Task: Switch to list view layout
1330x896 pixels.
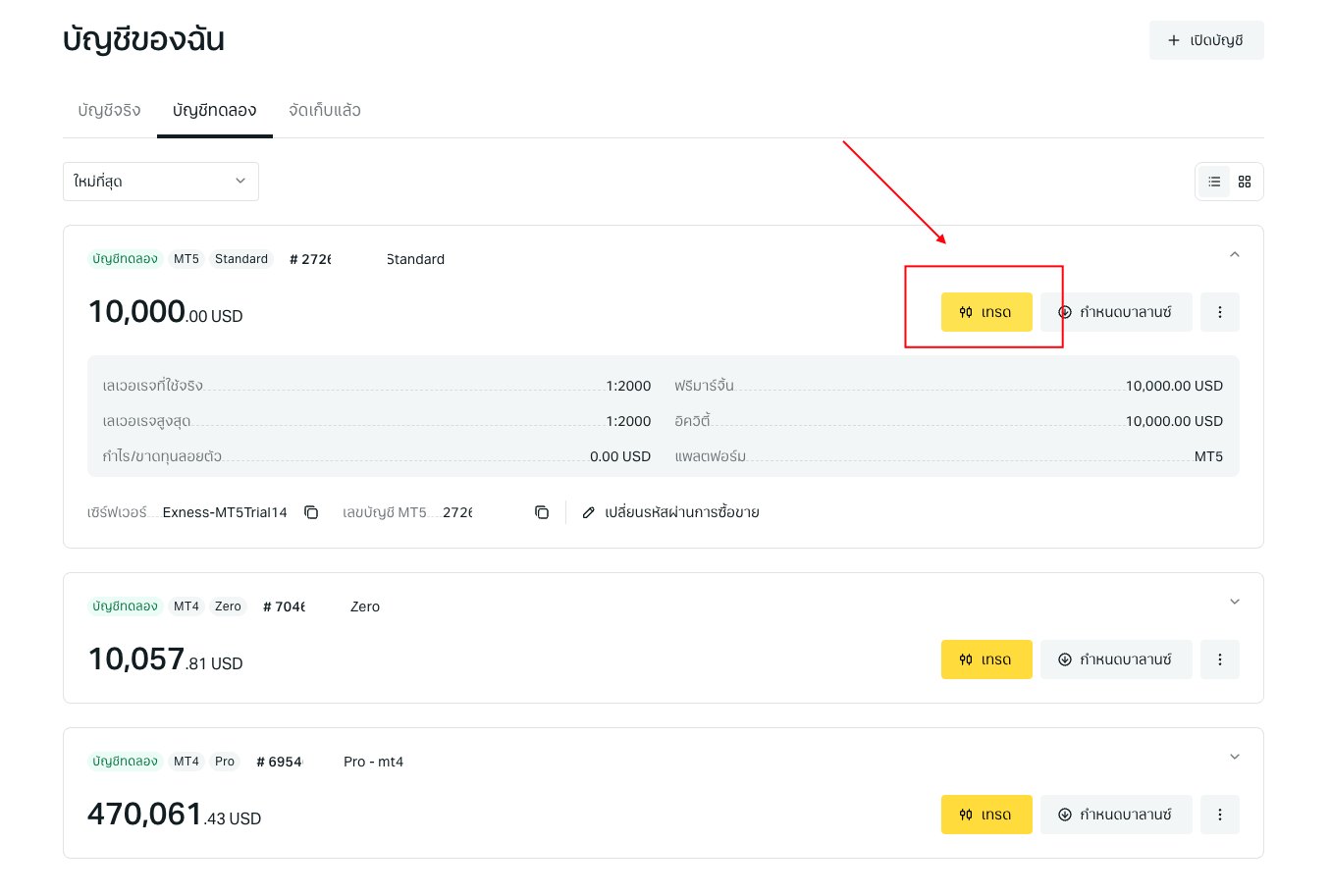Action: tap(1214, 182)
